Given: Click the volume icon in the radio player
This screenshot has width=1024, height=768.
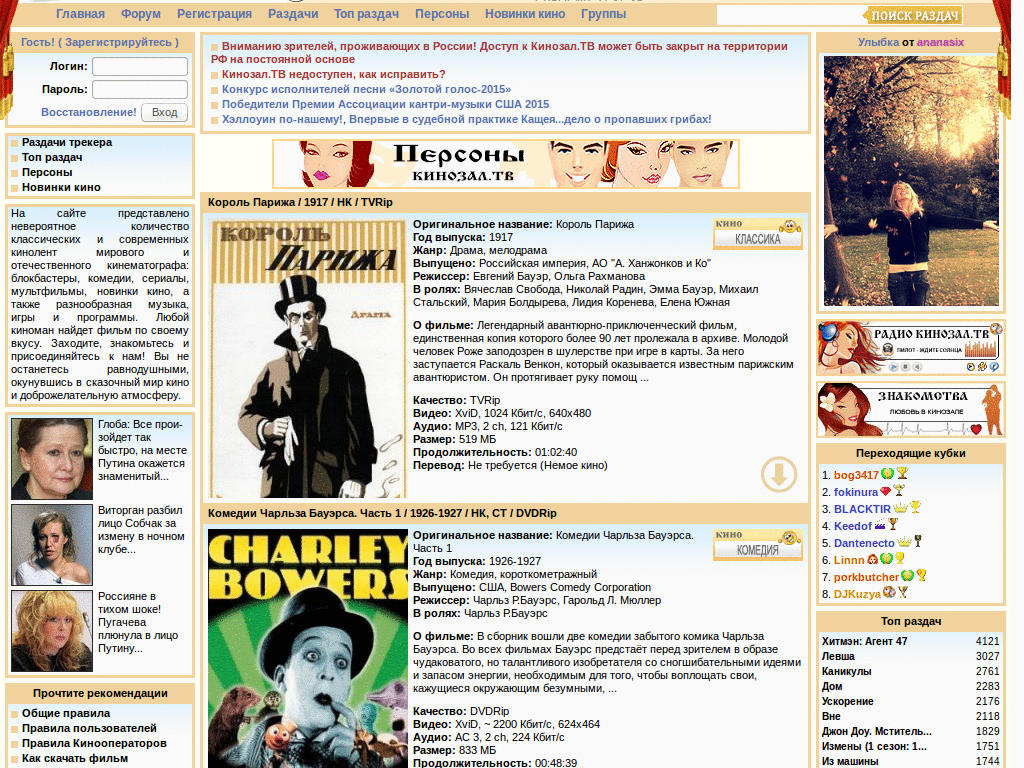Looking at the screenshot, I should (x=919, y=366).
